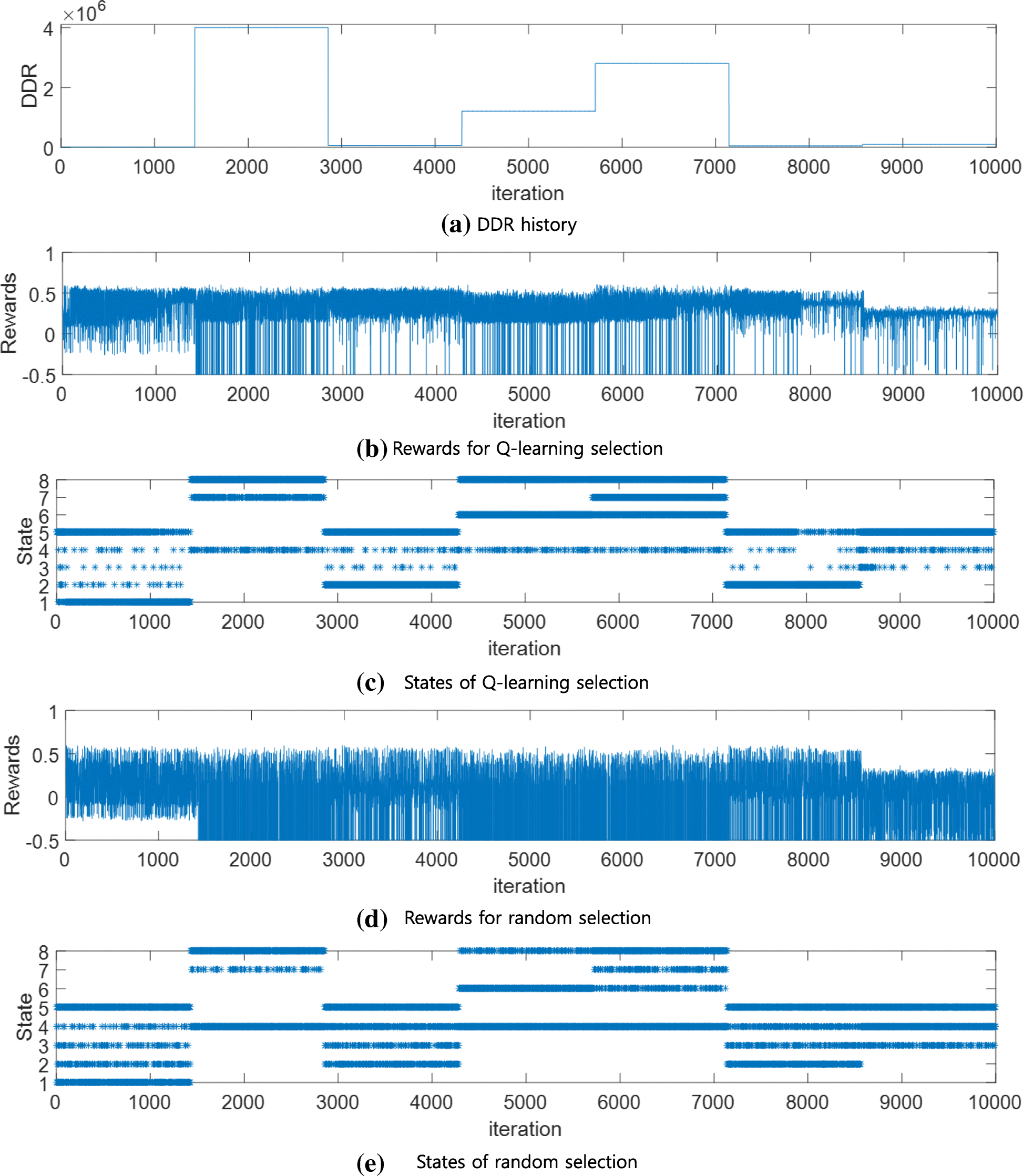The height and width of the screenshot is (1176, 1023).
Task: Click the bold (a) panel label
Action: pyautogui.click(x=456, y=224)
